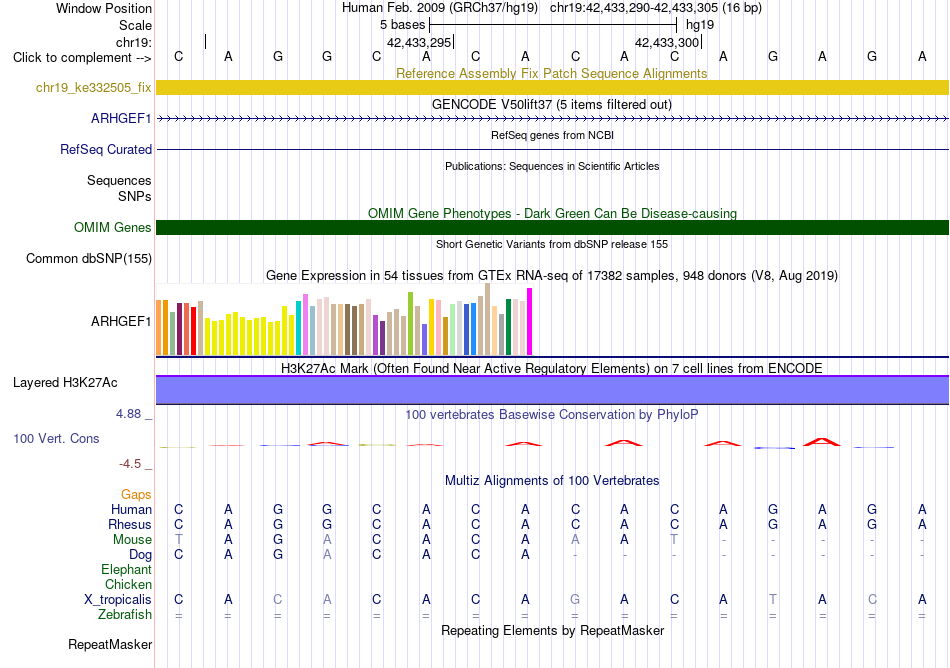Click the 100 Vert. Cons label
The image size is (950, 668).
pyautogui.click(x=56, y=438)
